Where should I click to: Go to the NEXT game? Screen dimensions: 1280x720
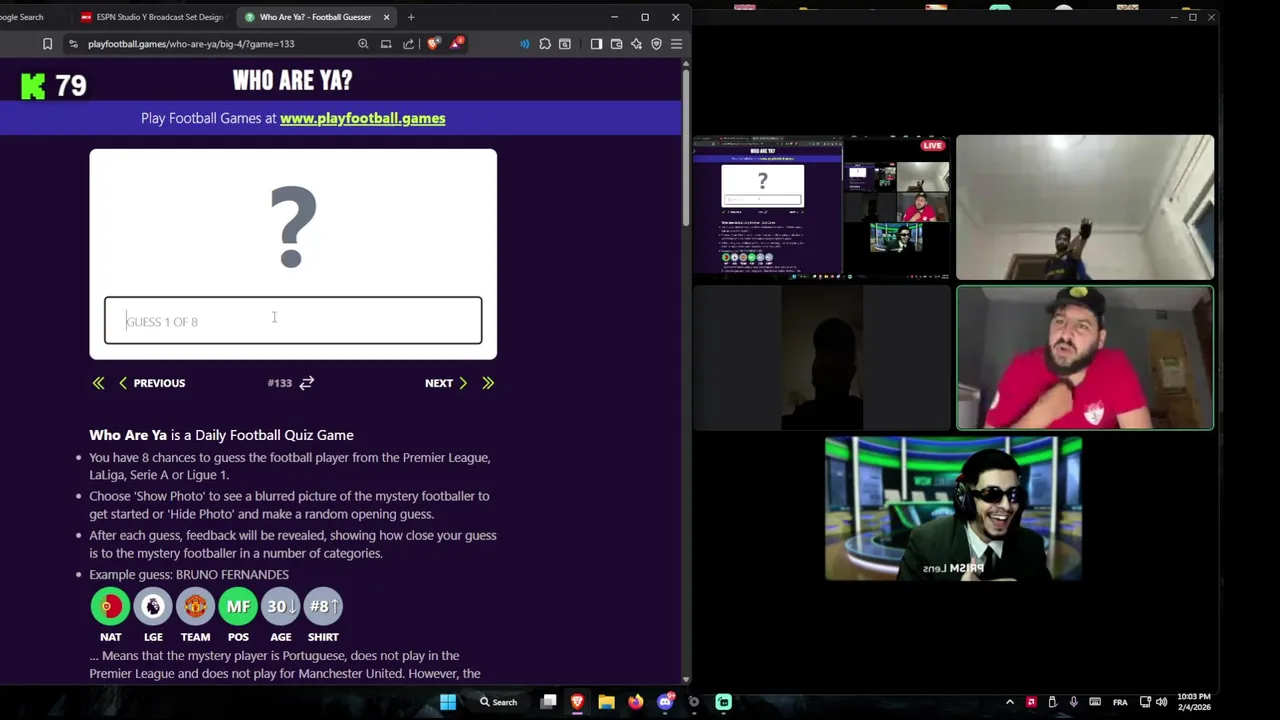[x=446, y=383]
